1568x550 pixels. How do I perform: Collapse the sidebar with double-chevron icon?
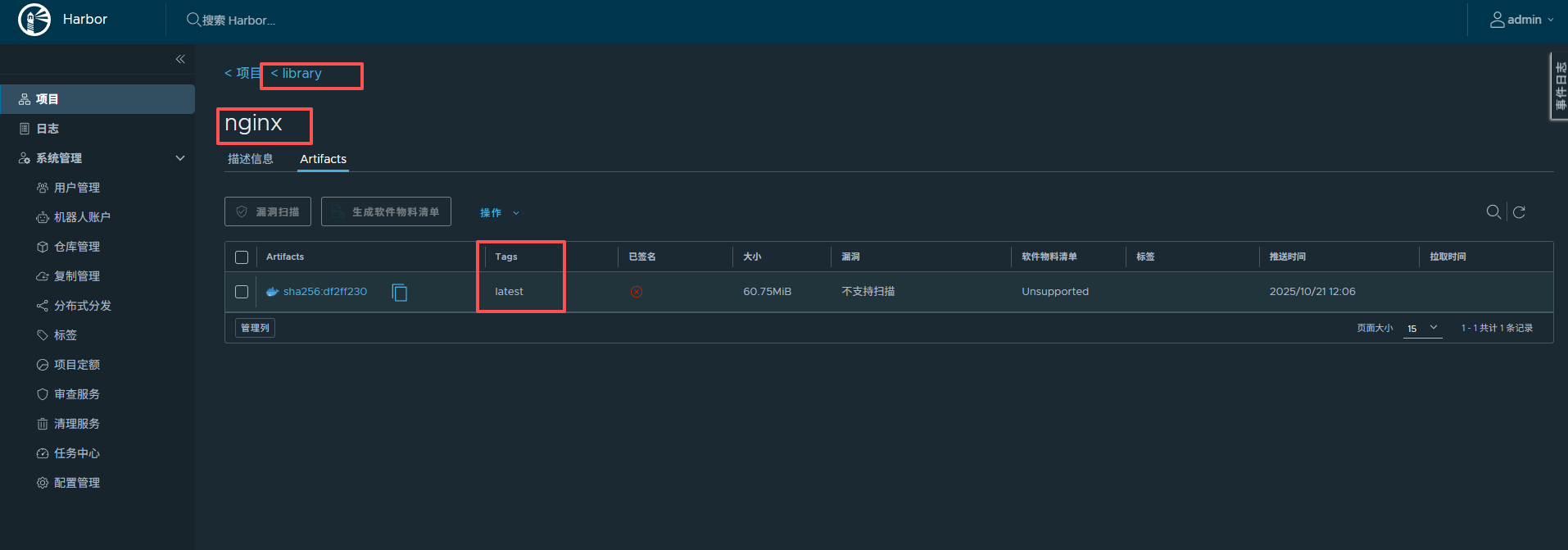180,59
